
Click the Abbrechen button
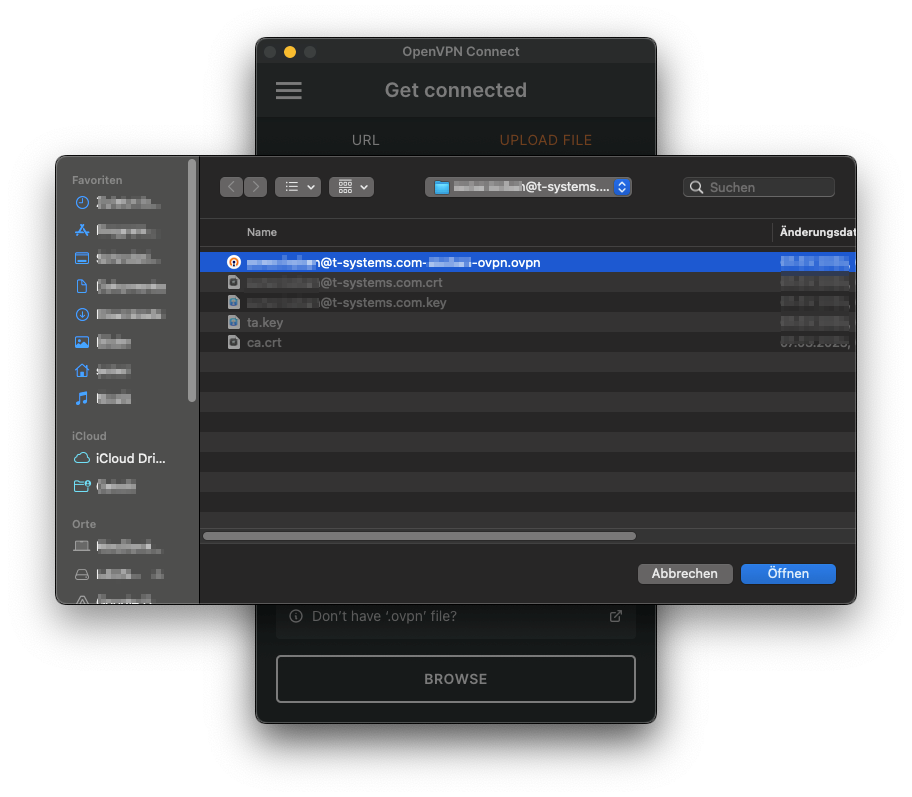[685, 574]
